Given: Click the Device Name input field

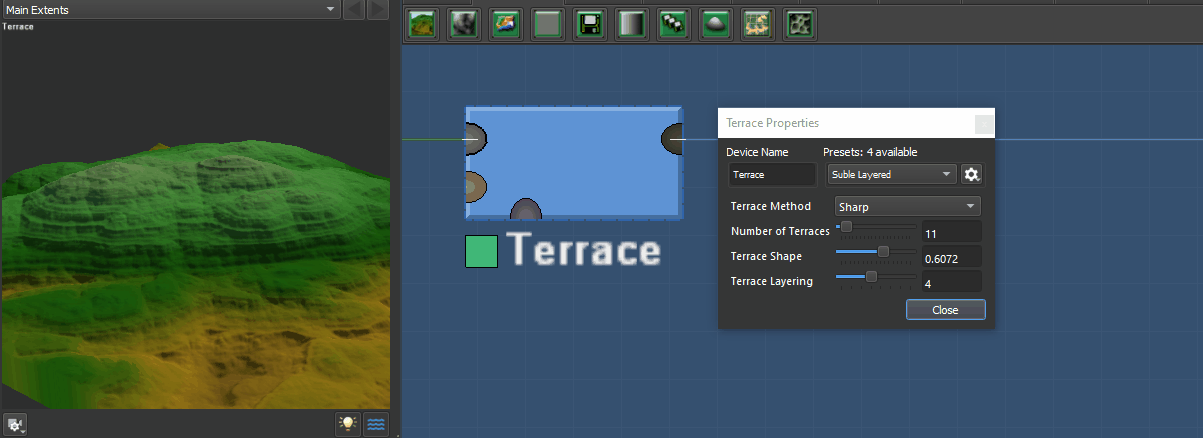Looking at the screenshot, I should pyautogui.click(x=772, y=174).
